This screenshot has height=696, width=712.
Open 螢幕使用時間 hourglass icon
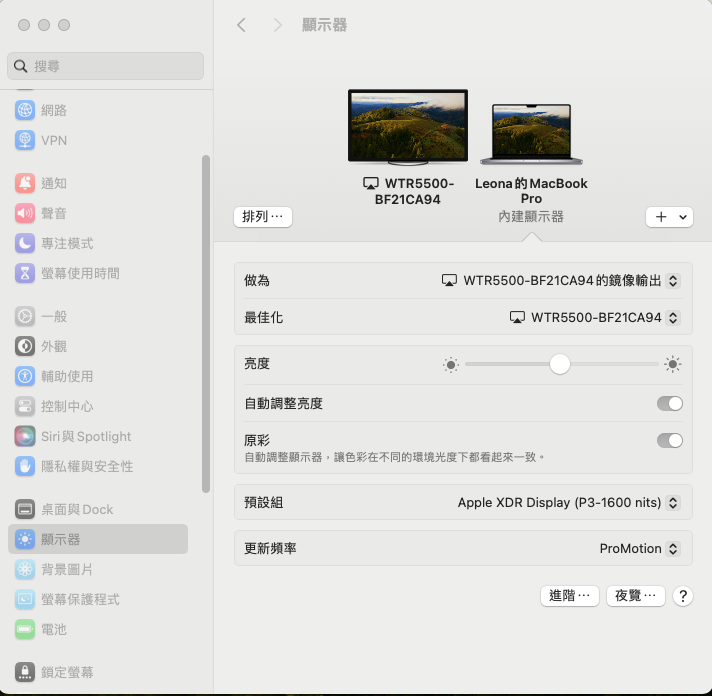(25, 273)
